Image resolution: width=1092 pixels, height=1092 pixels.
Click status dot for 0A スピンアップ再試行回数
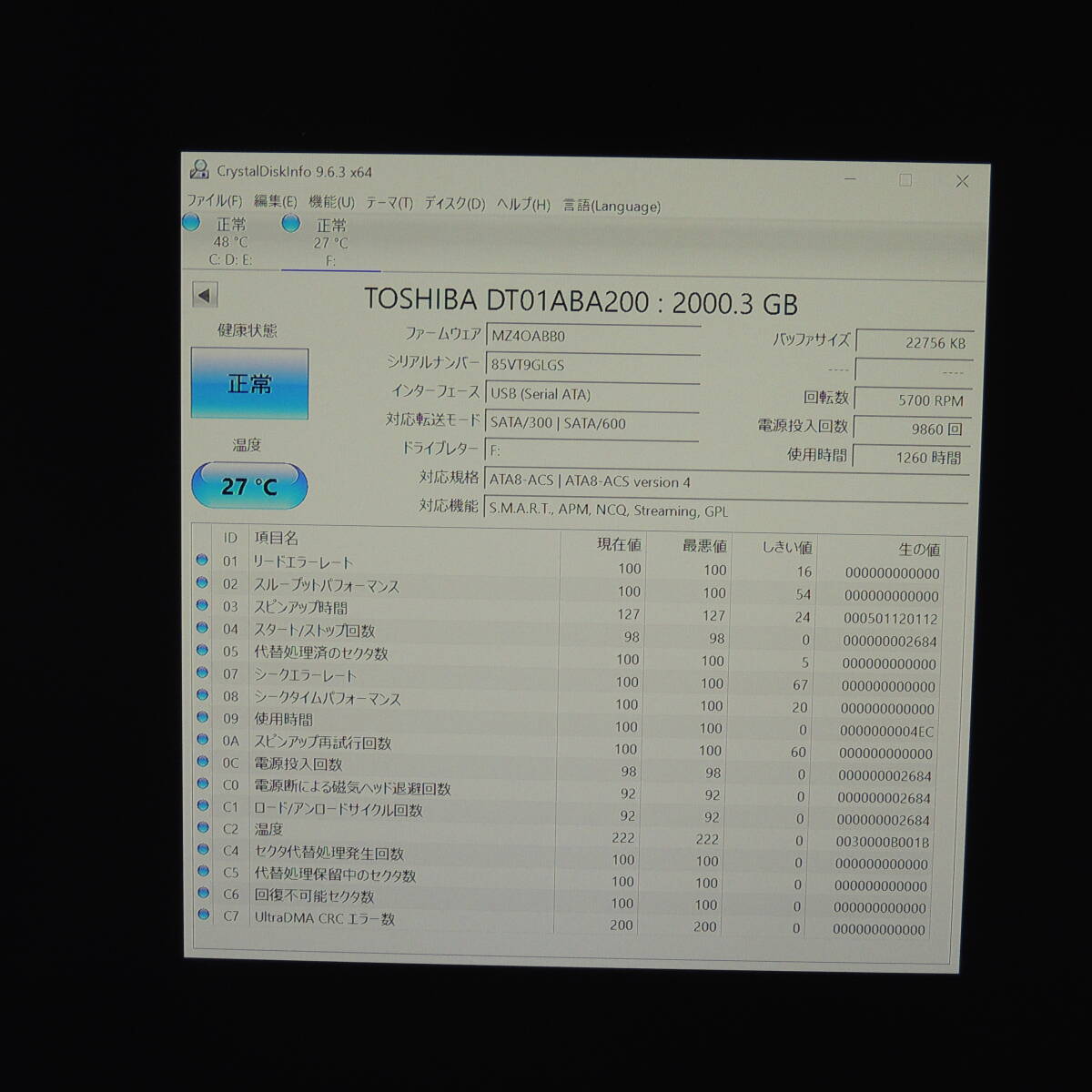coord(202,739)
